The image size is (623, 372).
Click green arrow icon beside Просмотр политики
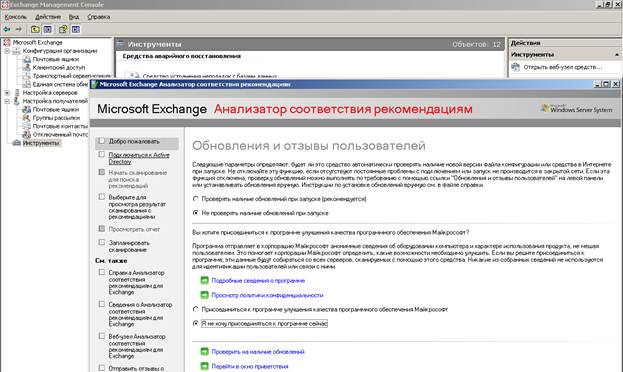pos(204,295)
